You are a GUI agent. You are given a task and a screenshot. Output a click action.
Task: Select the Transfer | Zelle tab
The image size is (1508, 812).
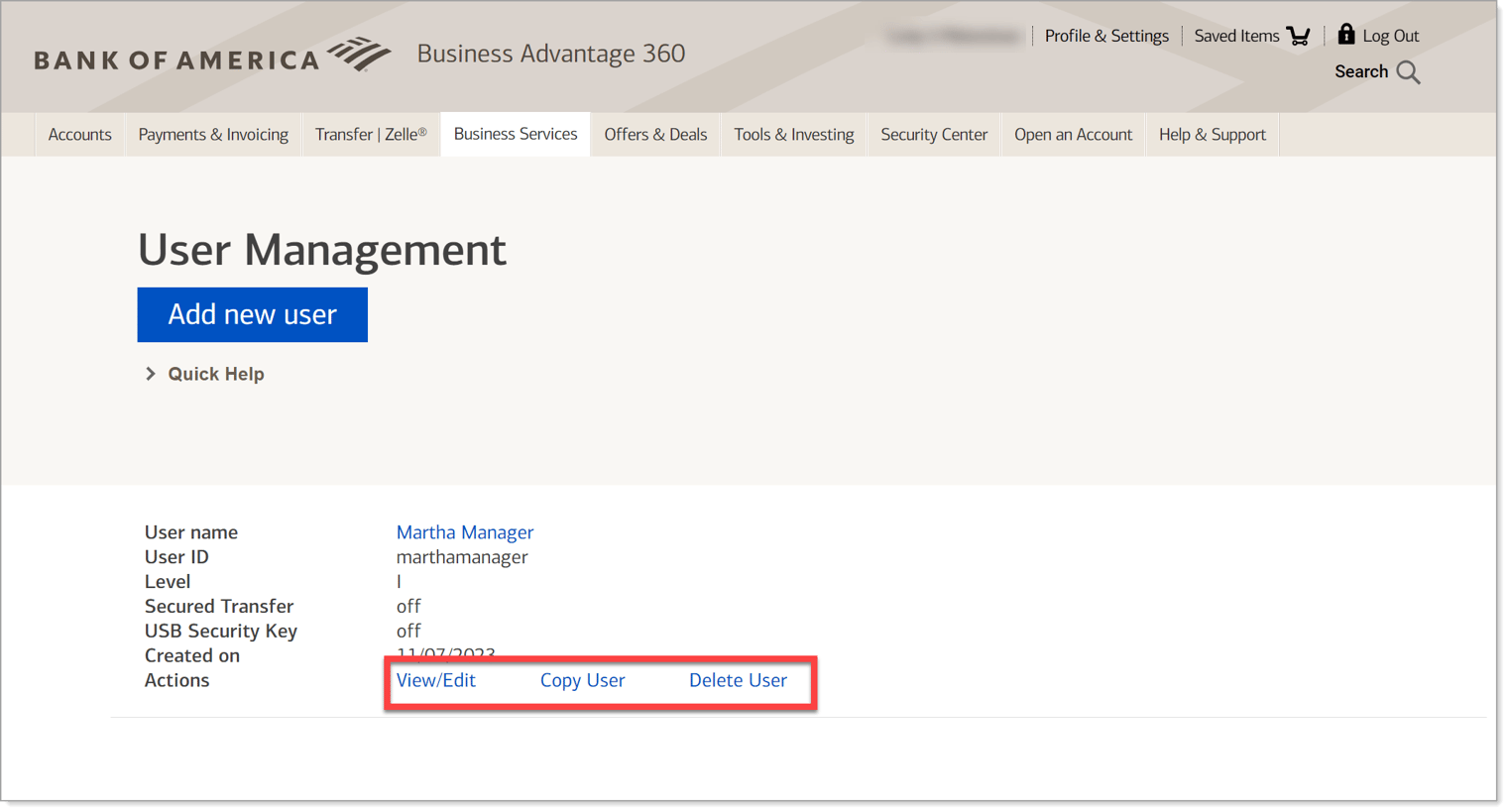[x=370, y=134]
